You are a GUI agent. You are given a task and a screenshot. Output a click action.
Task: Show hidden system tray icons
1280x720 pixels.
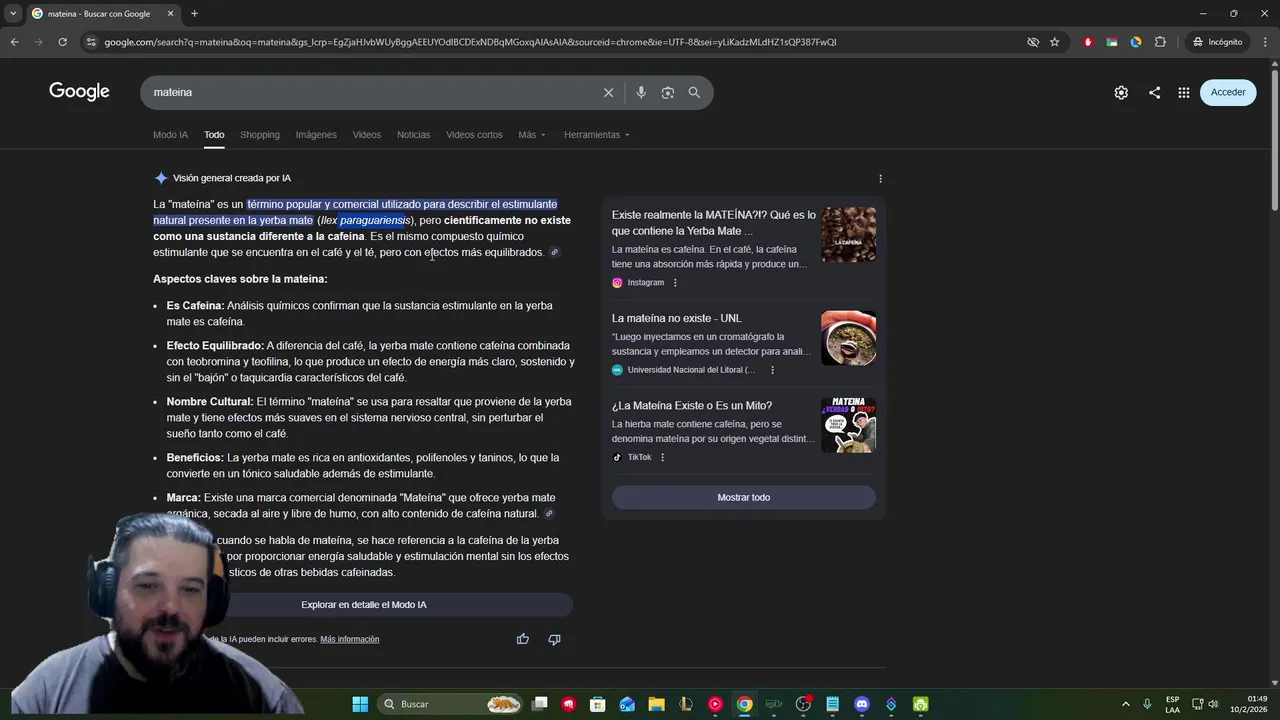pos(1125,704)
